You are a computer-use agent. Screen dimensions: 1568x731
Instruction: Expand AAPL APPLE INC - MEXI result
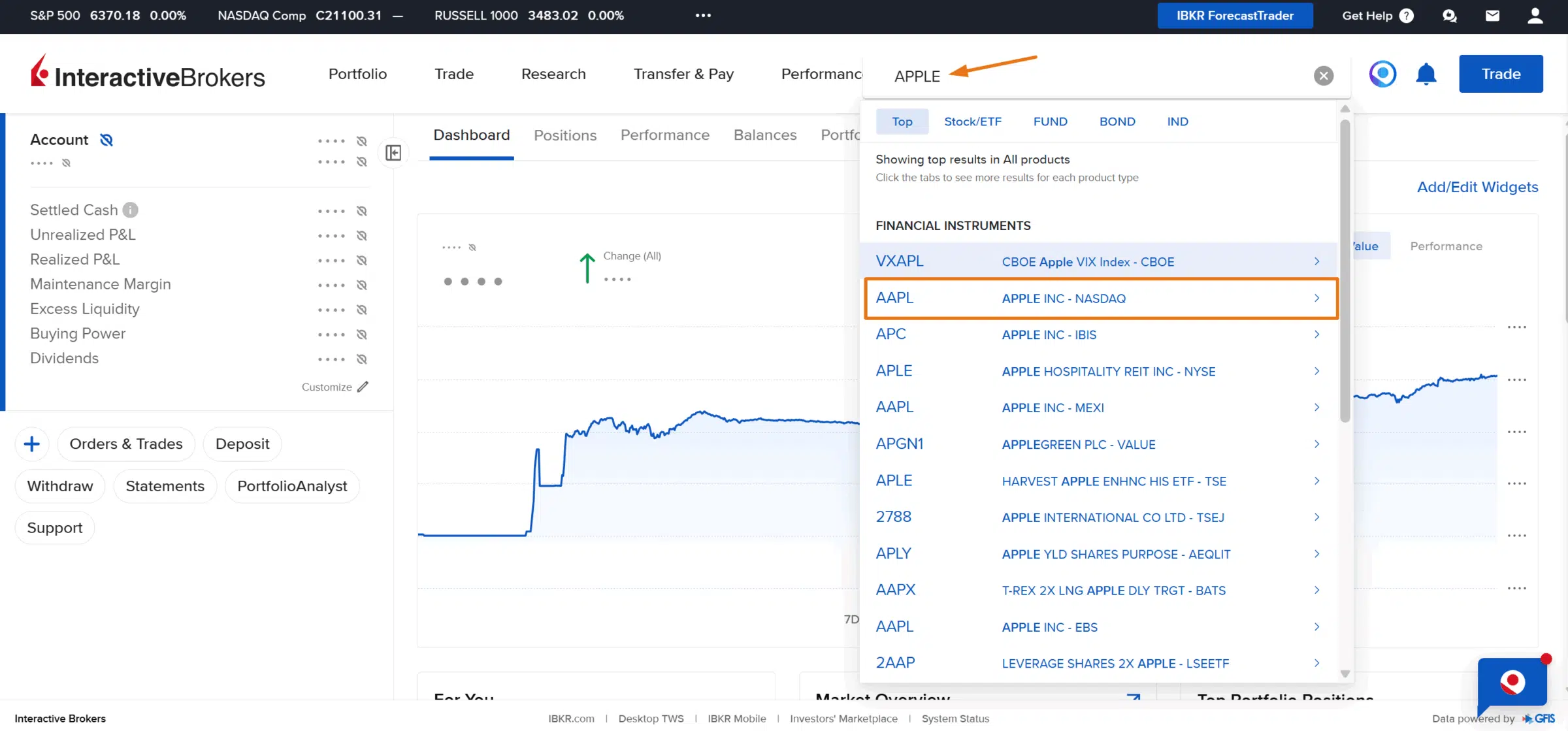point(1316,408)
